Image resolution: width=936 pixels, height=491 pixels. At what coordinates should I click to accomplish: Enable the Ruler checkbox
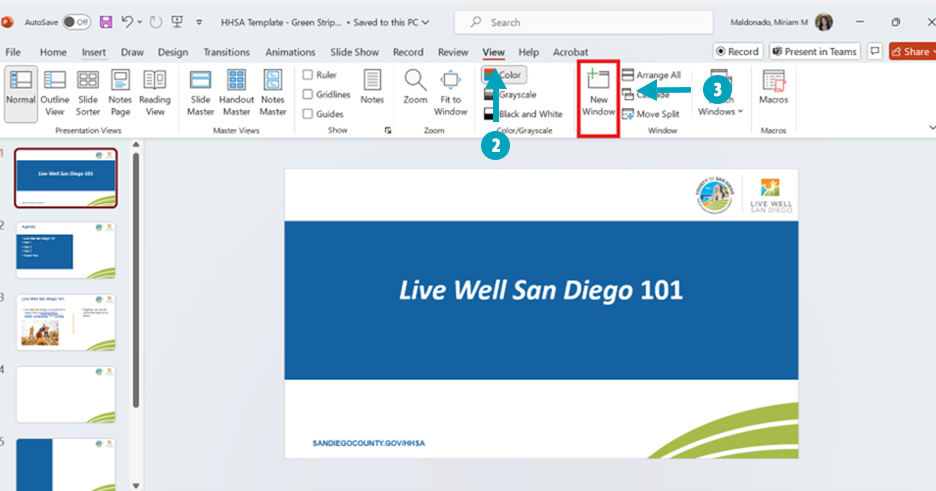(307, 75)
